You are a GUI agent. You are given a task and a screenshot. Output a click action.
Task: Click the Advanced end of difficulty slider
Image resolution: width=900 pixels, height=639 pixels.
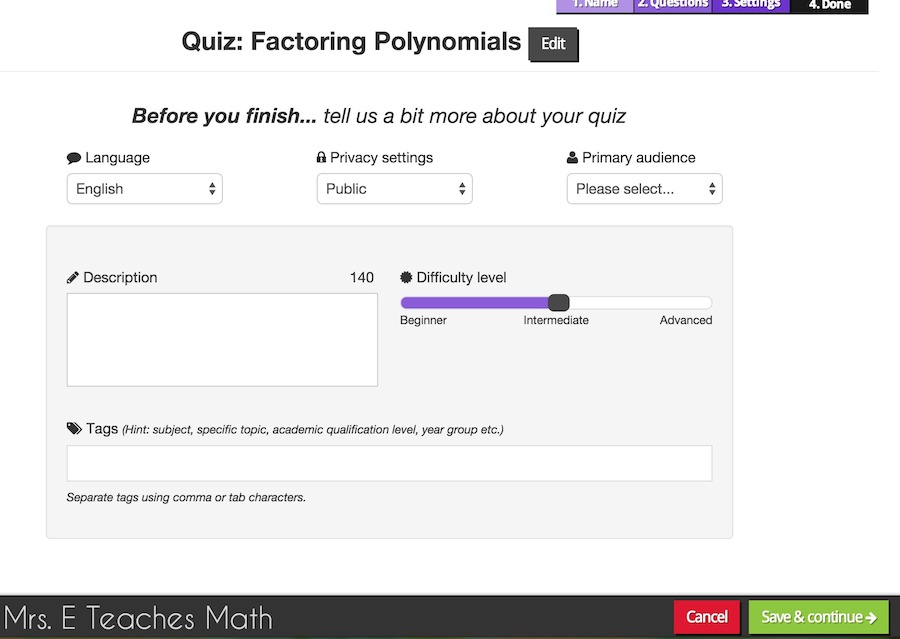click(x=704, y=303)
